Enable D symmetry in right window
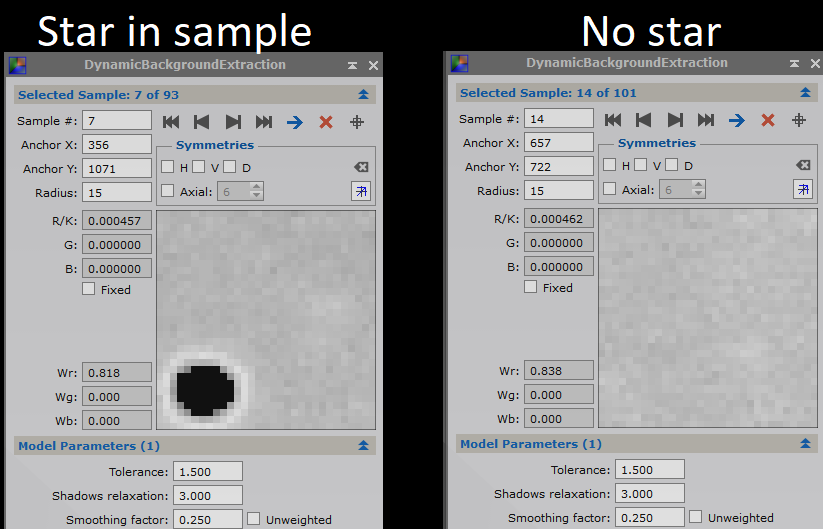Screen dimensions: 823x529 coord(671,165)
